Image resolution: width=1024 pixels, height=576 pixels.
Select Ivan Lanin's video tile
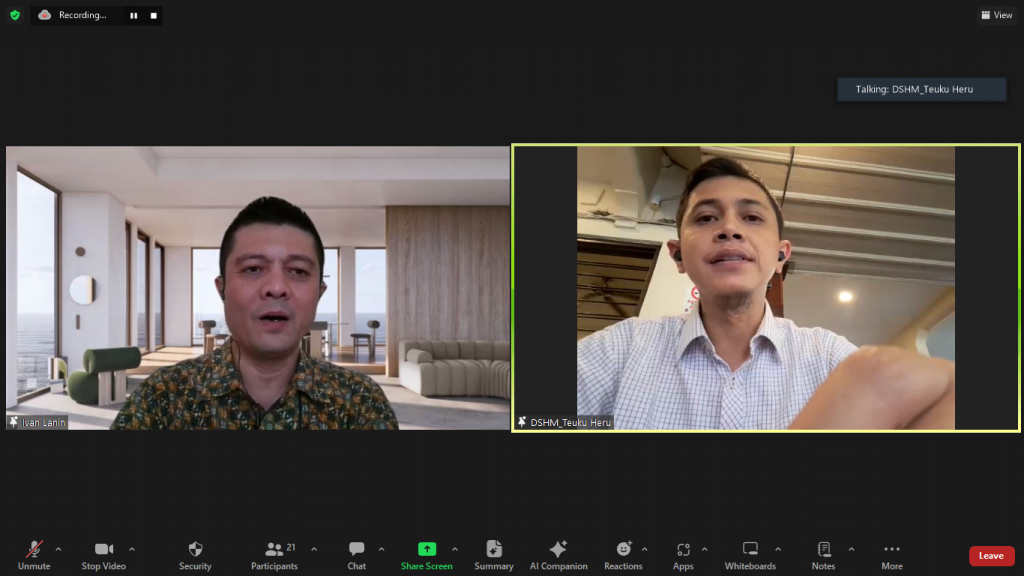(258, 288)
